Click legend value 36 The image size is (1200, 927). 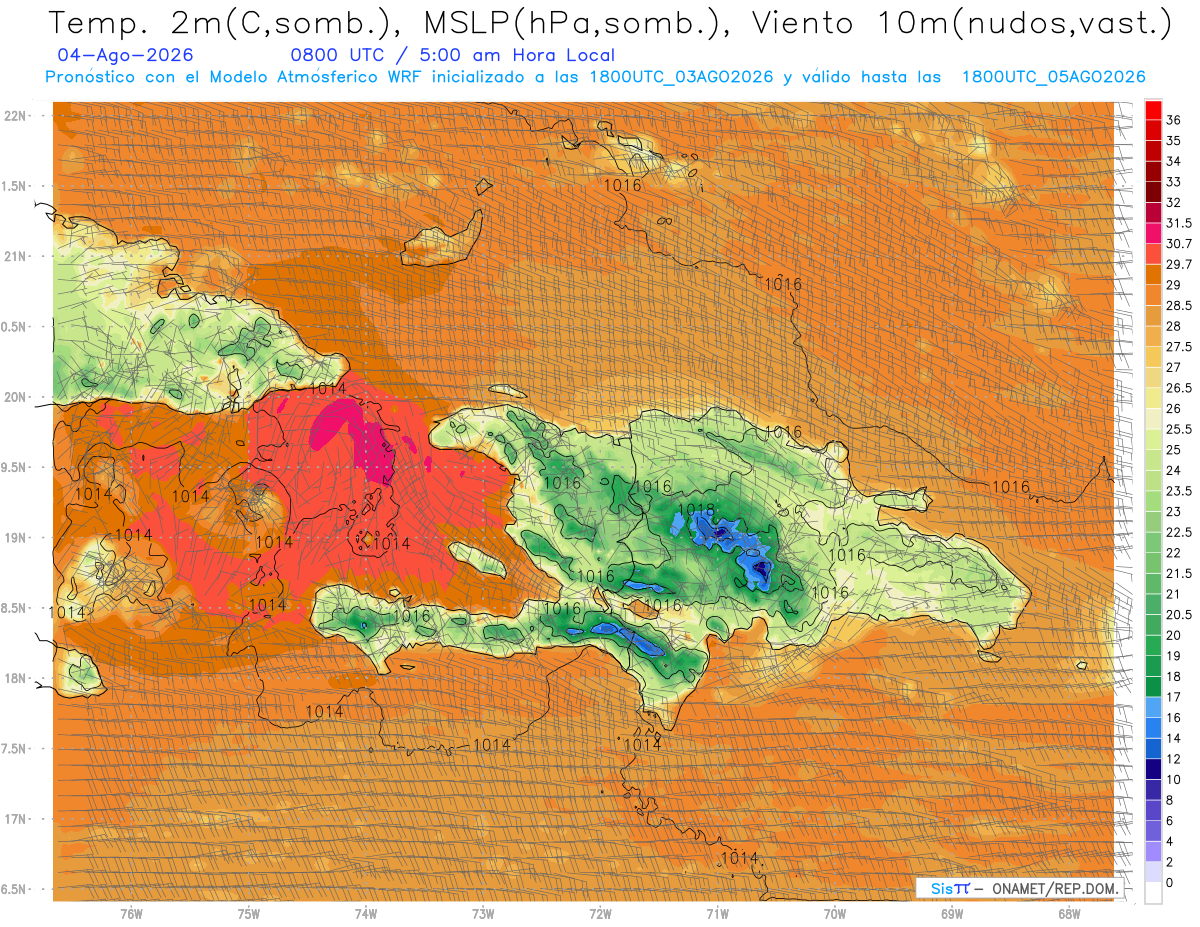tap(1173, 120)
